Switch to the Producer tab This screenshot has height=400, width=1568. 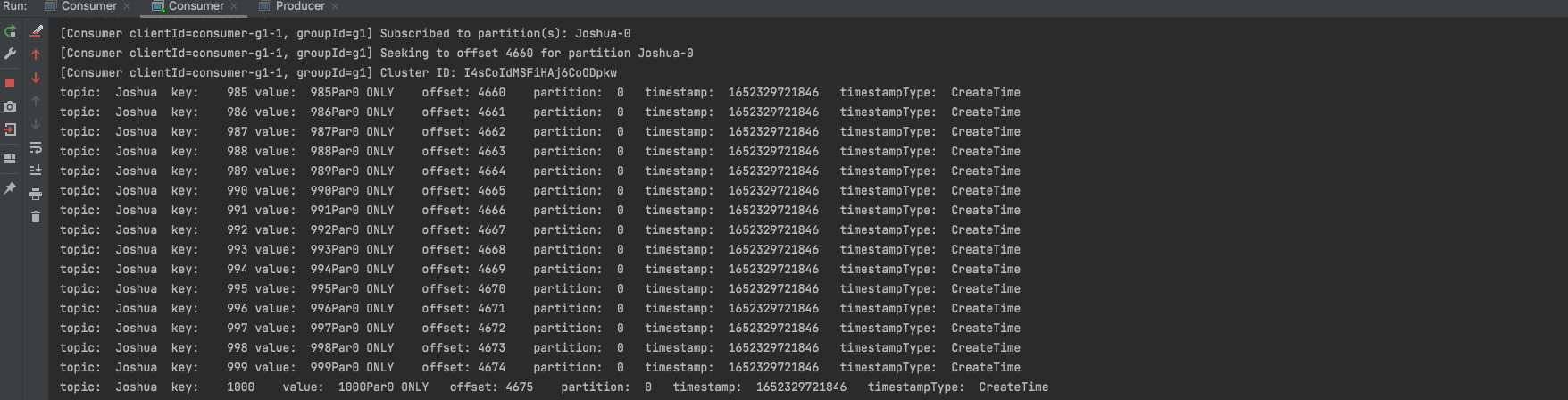(299, 6)
